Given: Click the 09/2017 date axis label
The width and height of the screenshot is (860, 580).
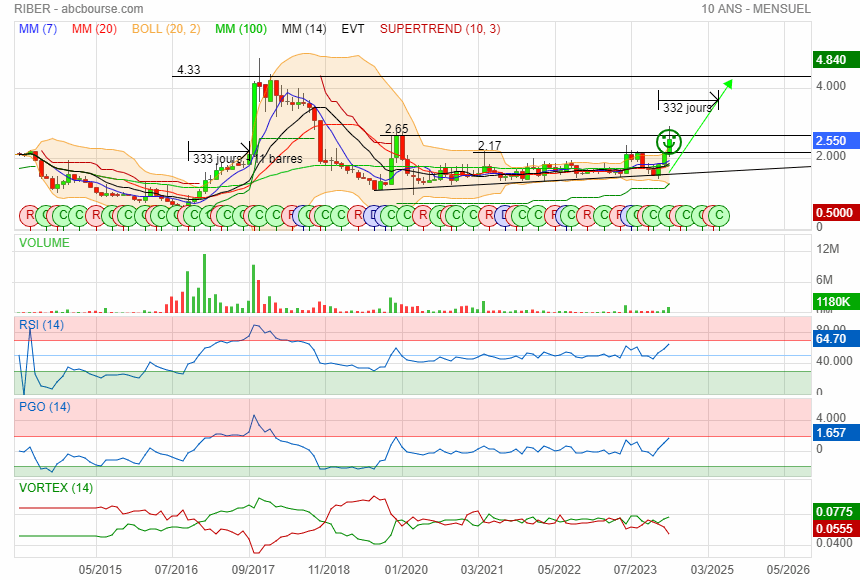Looking at the screenshot, I should coord(253,570).
